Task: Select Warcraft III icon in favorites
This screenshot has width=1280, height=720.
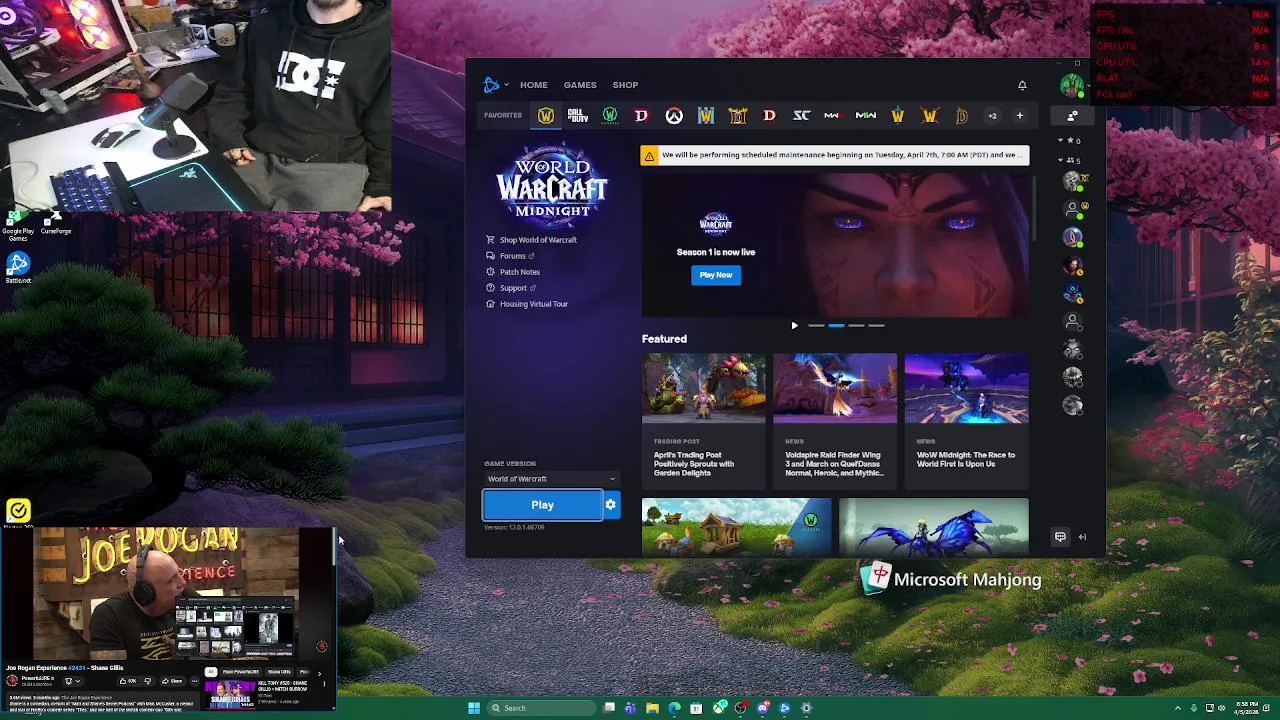Action: click(706, 116)
